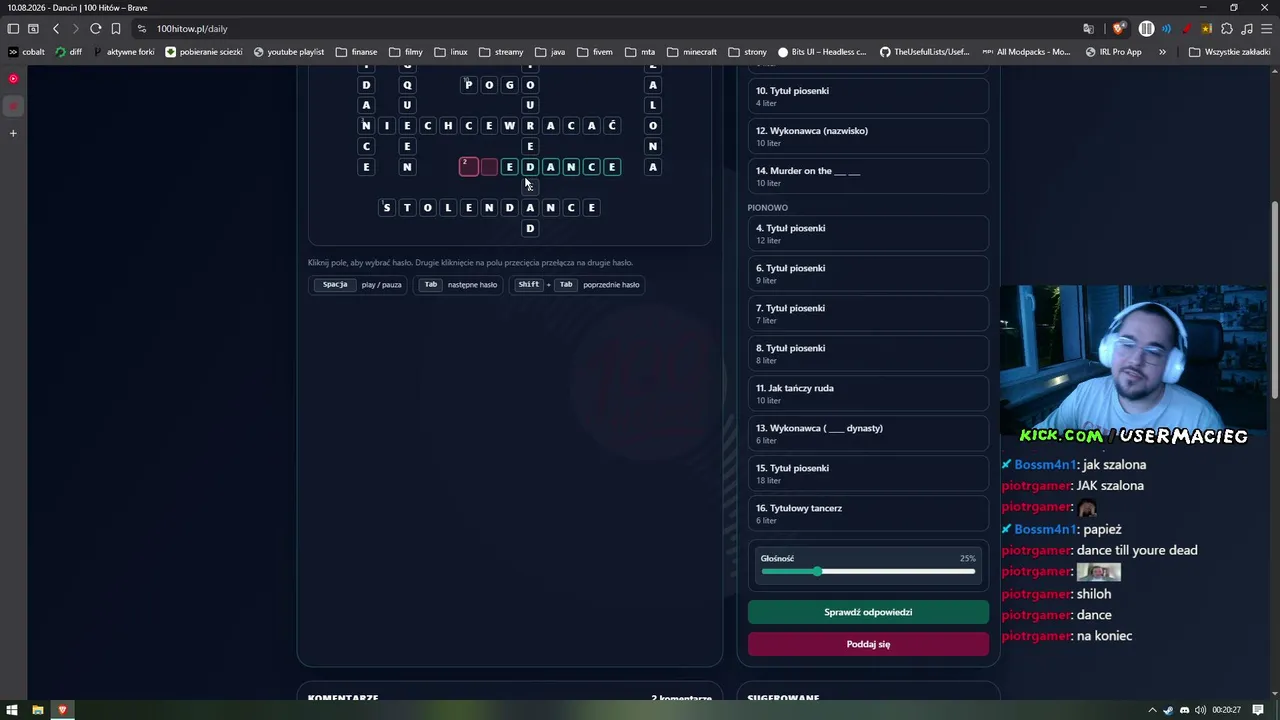
Task: Open the cobalt bookmark
Action: coord(27,52)
